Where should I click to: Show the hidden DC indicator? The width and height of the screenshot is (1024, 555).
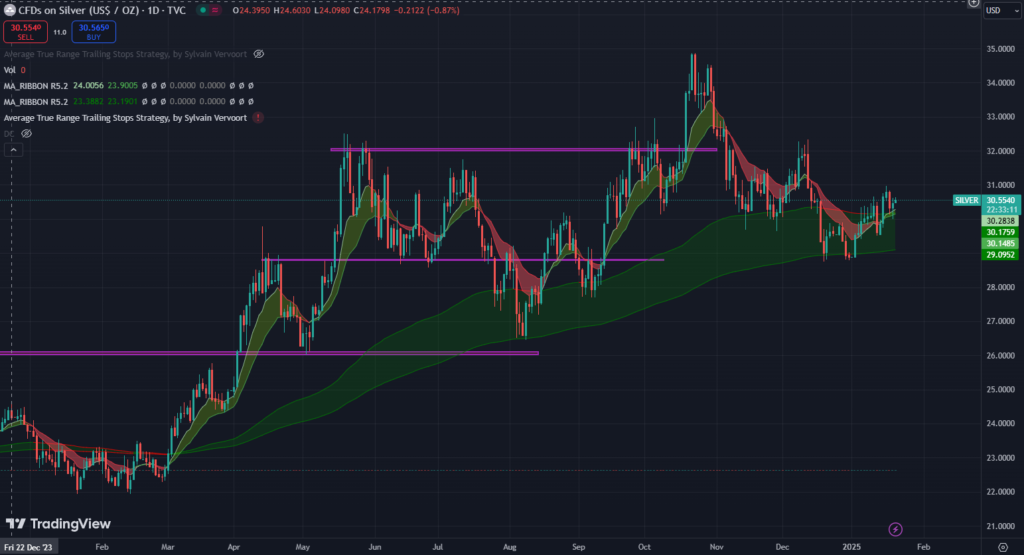click(x=26, y=133)
